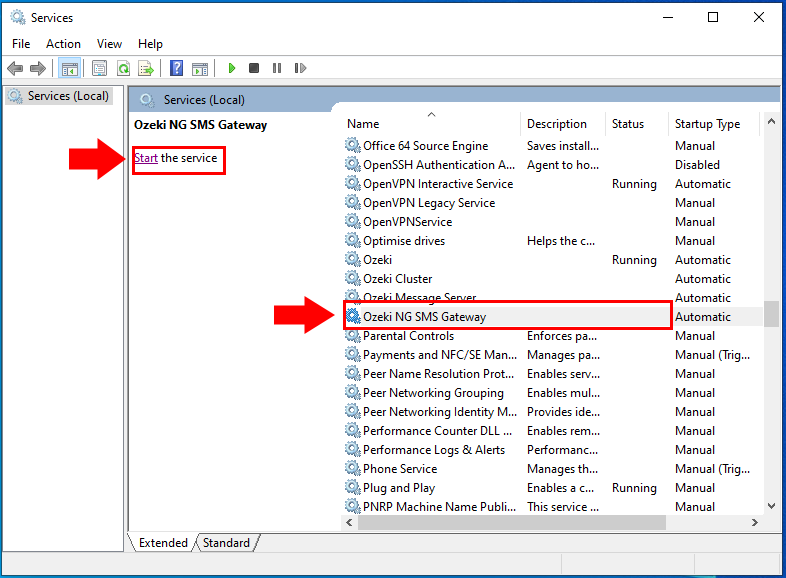Select the Ozeki NG SMS Gateway service
786x578 pixels.
point(424,317)
